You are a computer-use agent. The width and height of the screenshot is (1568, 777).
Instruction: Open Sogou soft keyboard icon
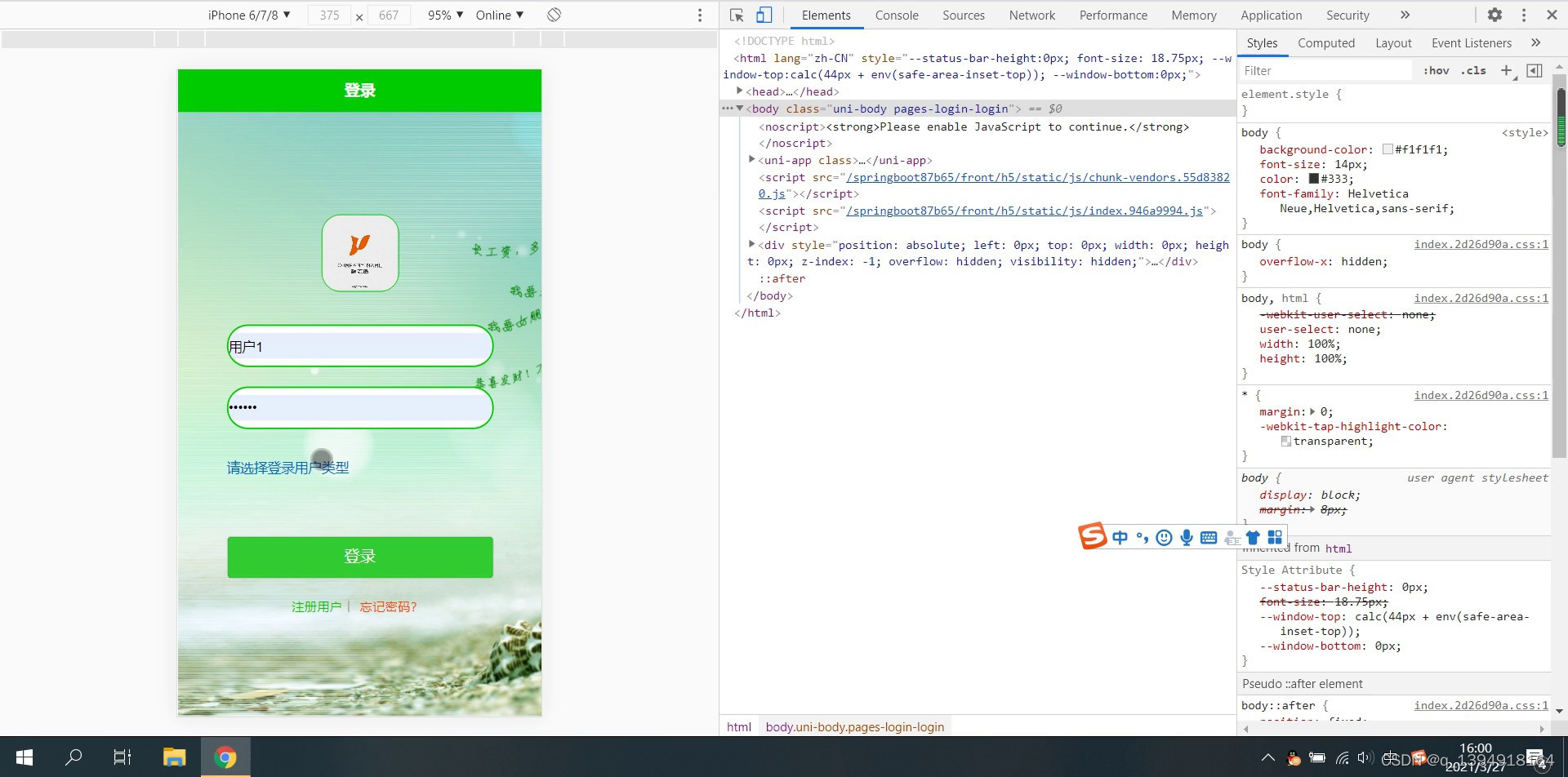(x=1209, y=537)
